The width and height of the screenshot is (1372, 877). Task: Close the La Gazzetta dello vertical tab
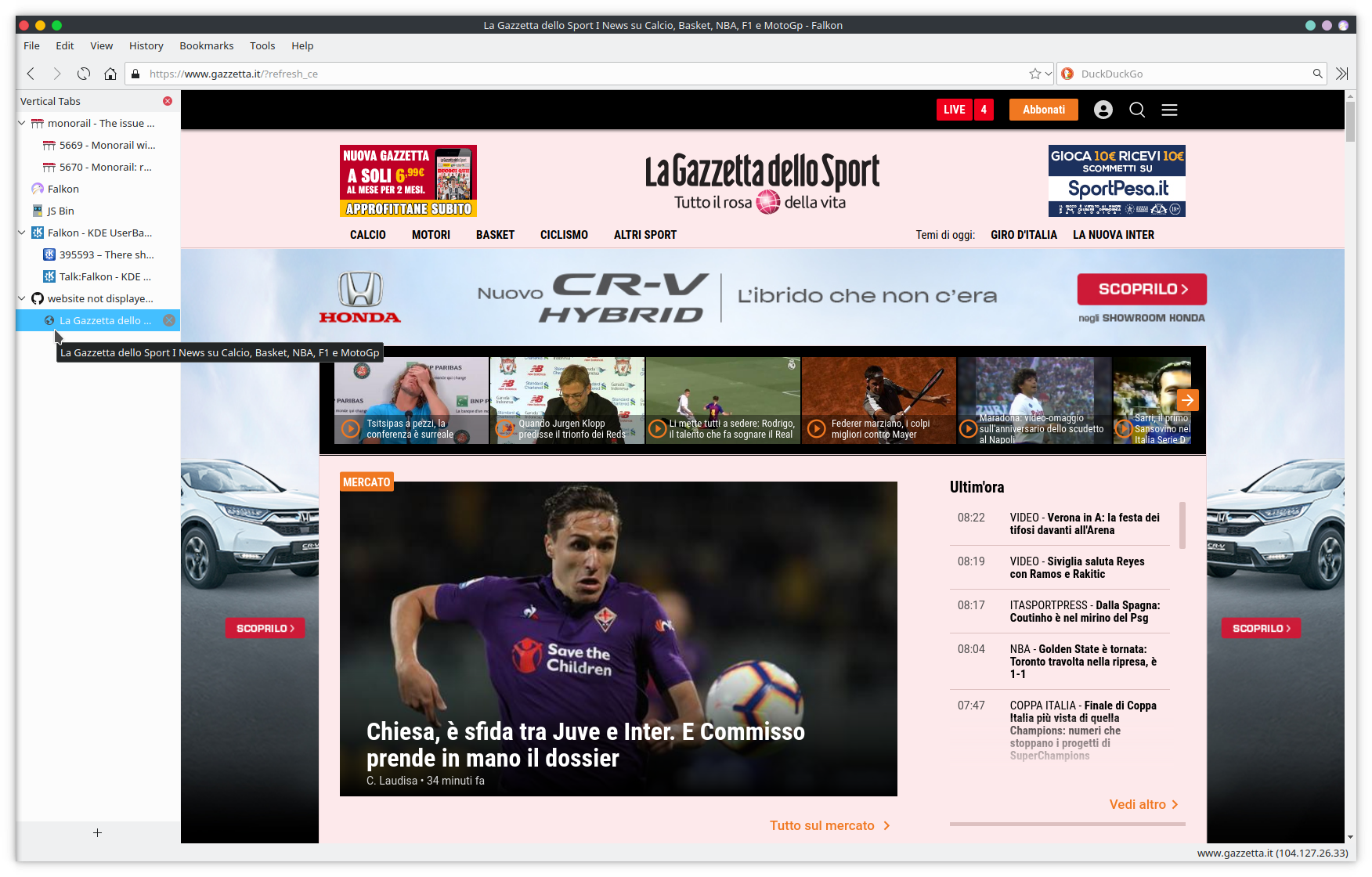(x=169, y=320)
